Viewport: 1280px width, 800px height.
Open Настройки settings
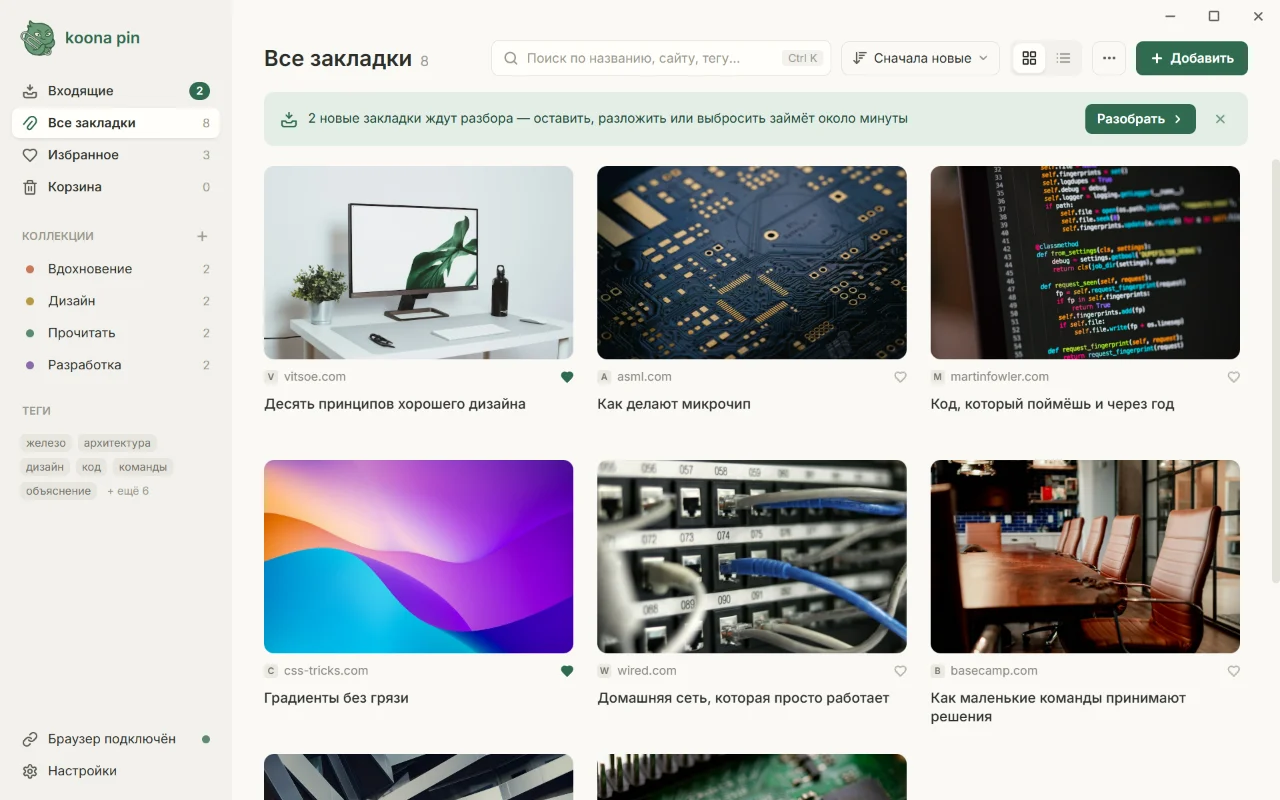(115, 771)
